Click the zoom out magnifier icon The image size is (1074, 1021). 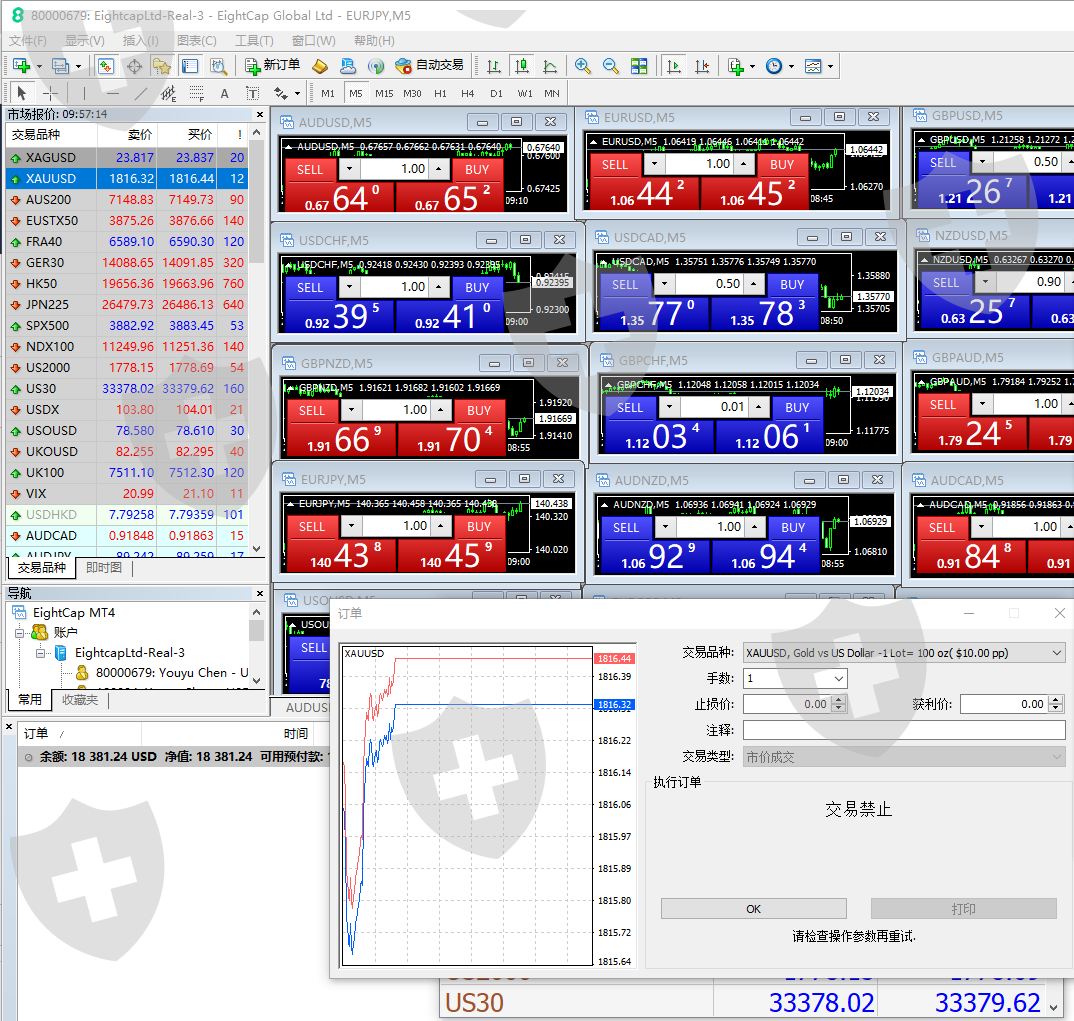(610, 66)
